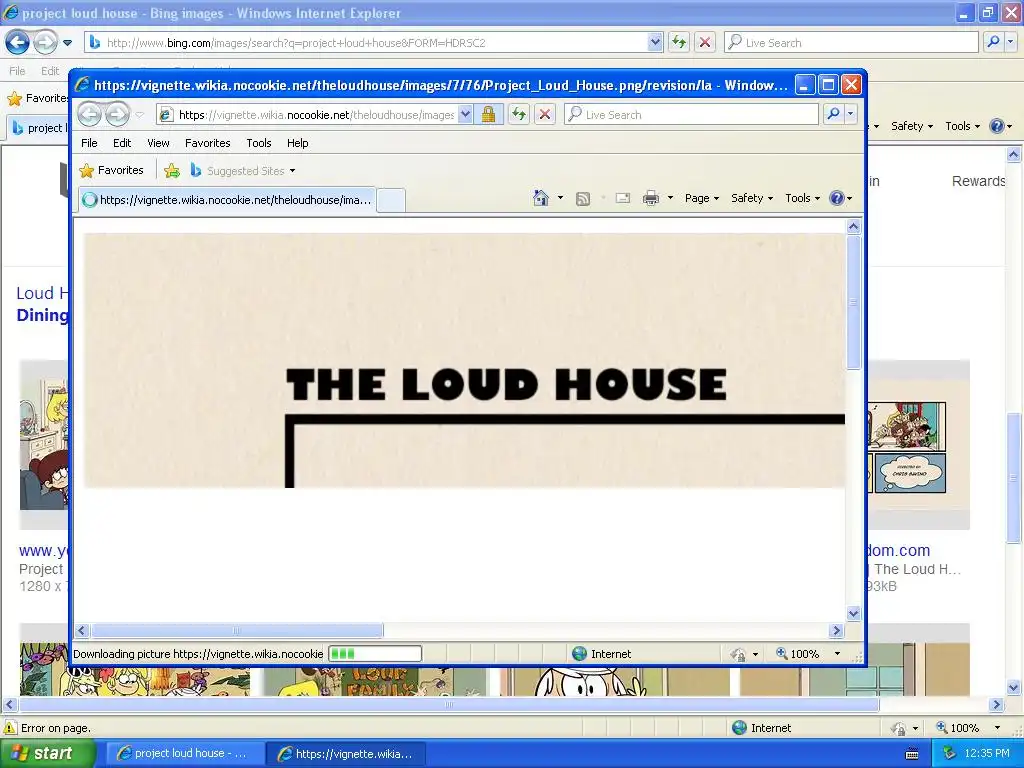
Task: Click the Help question mark icon in front window
Action: (837, 198)
